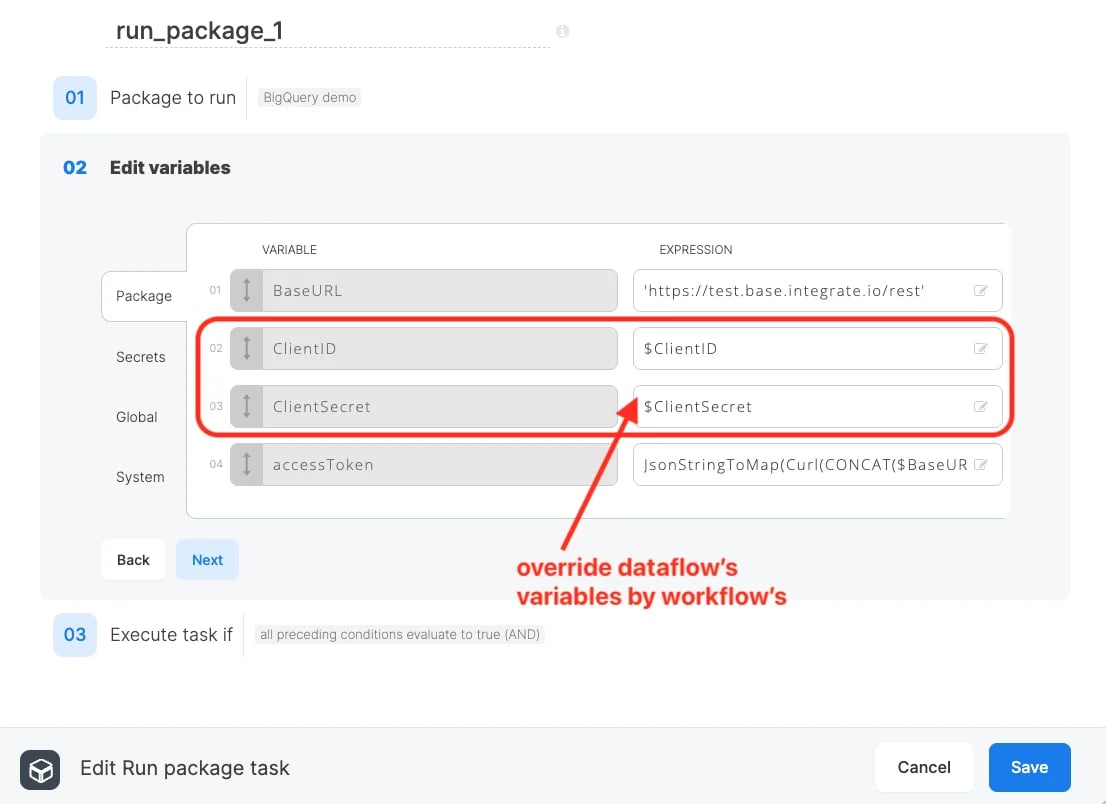Click the drag handle for accessToken variable
Image resolution: width=1106 pixels, height=804 pixels.
tap(247, 464)
